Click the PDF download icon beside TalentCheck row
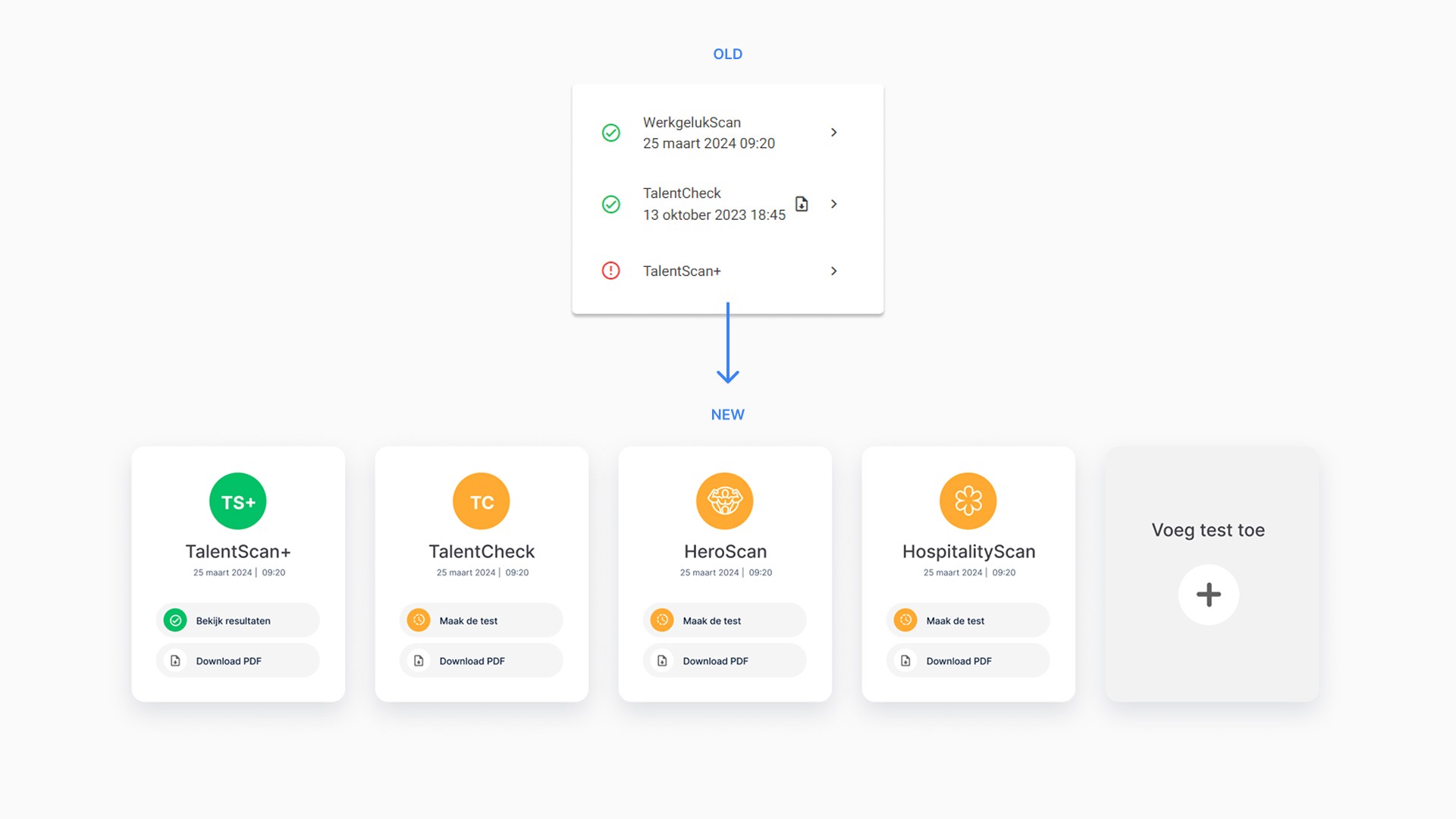The width and height of the screenshot is (1456, 819). click(x=802, y=204)
